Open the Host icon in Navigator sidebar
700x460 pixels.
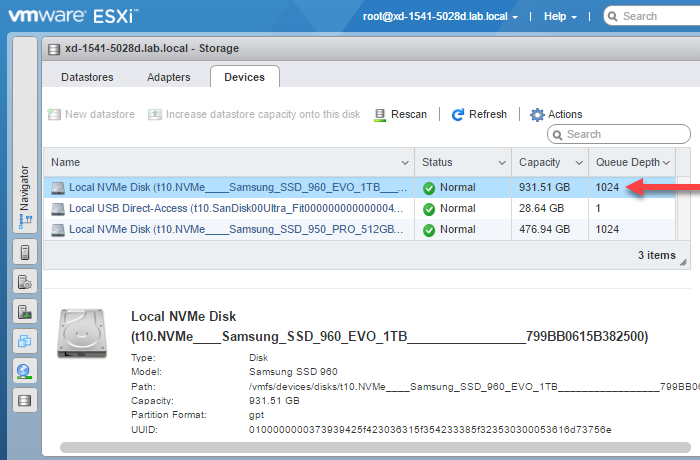[25, 252]
